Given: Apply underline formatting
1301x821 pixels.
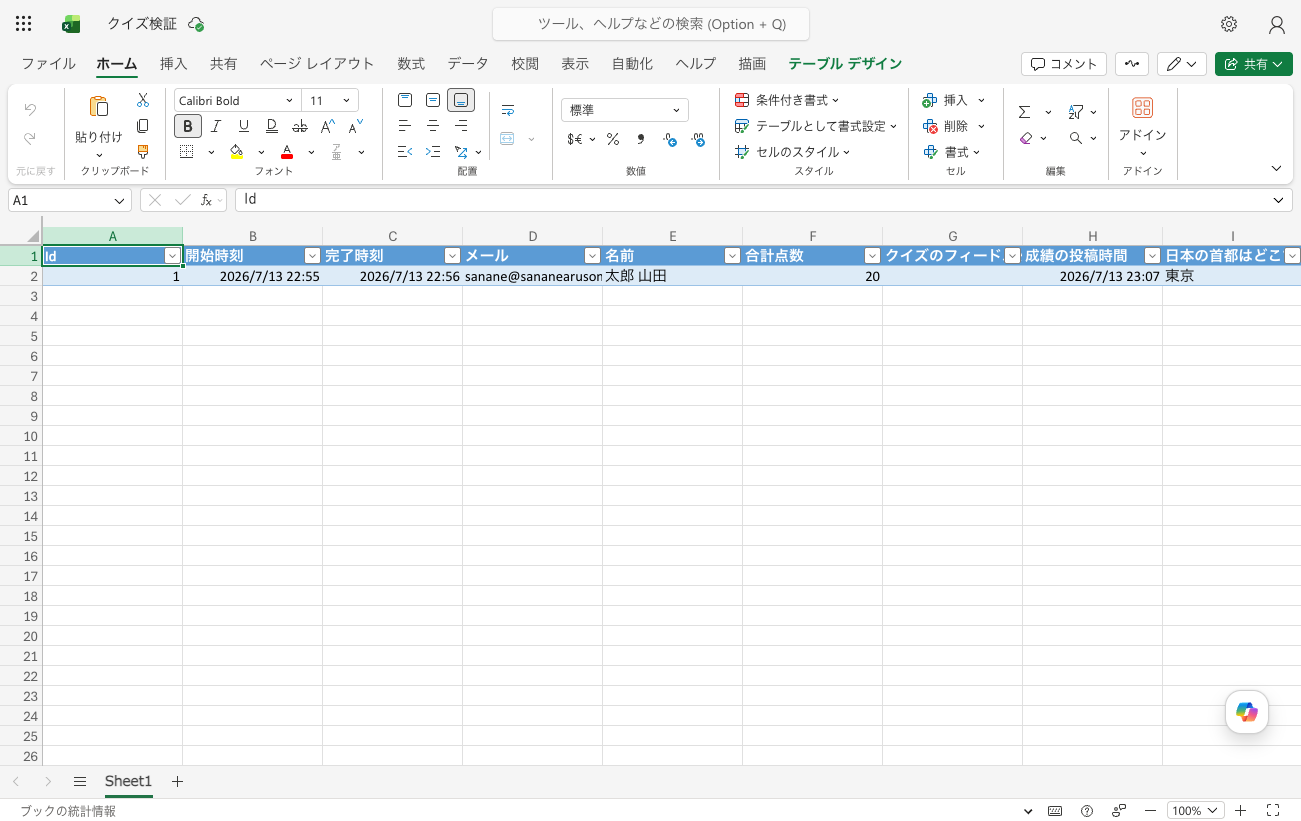Looking at the screenshot, I should [243, 126].
